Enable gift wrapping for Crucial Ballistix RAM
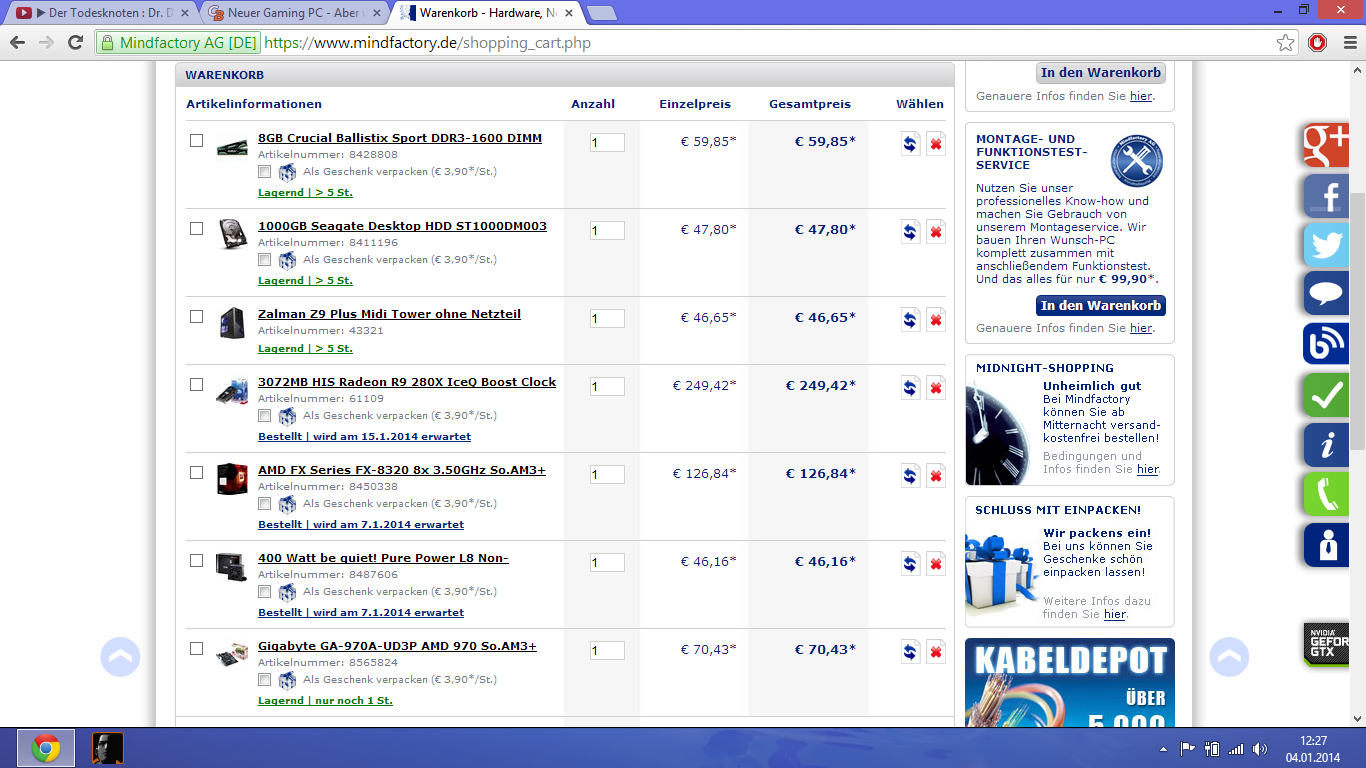Screen dimensions: 1366x768 tap(264, 172)
